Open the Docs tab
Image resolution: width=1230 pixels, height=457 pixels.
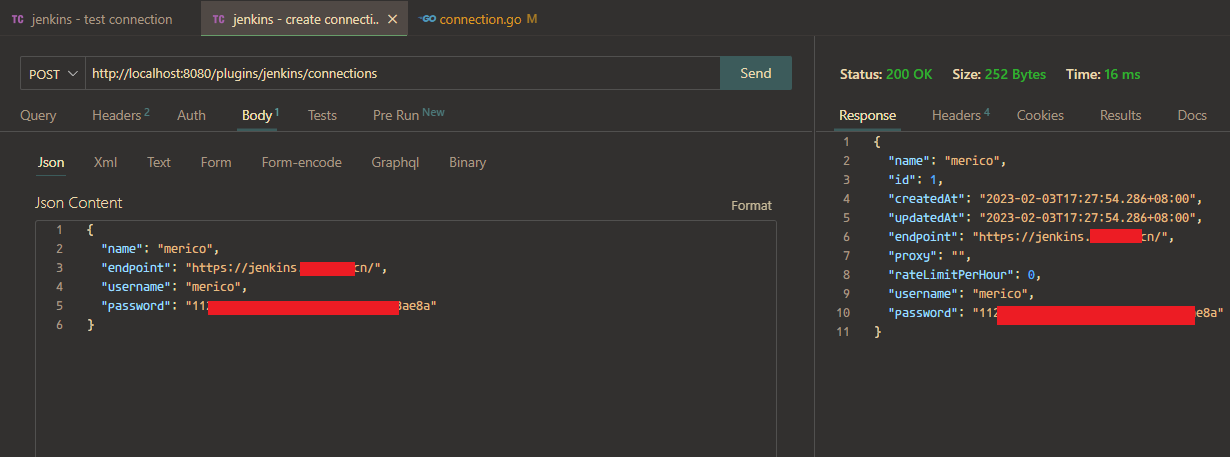pyautogui.click(x=1192, y=115)
